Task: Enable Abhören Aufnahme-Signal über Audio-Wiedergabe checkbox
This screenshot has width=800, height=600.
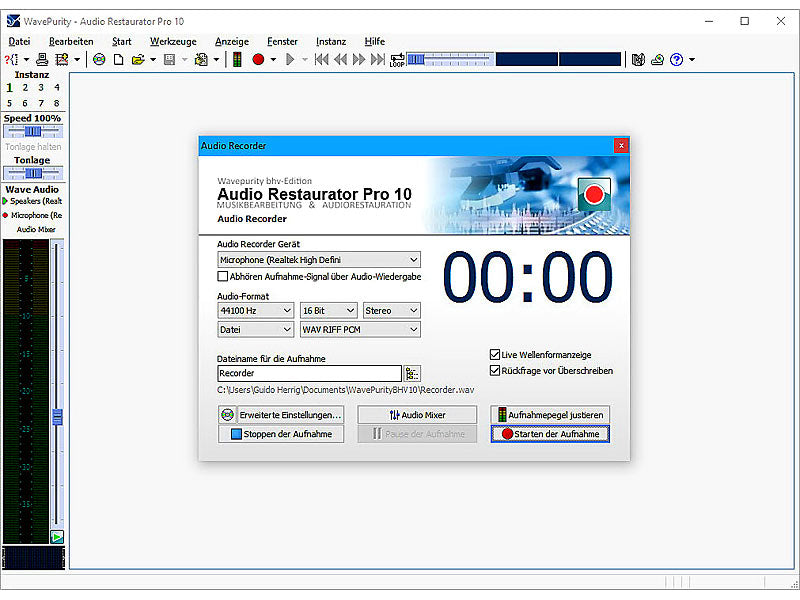Action: click(x=222, y=277)
